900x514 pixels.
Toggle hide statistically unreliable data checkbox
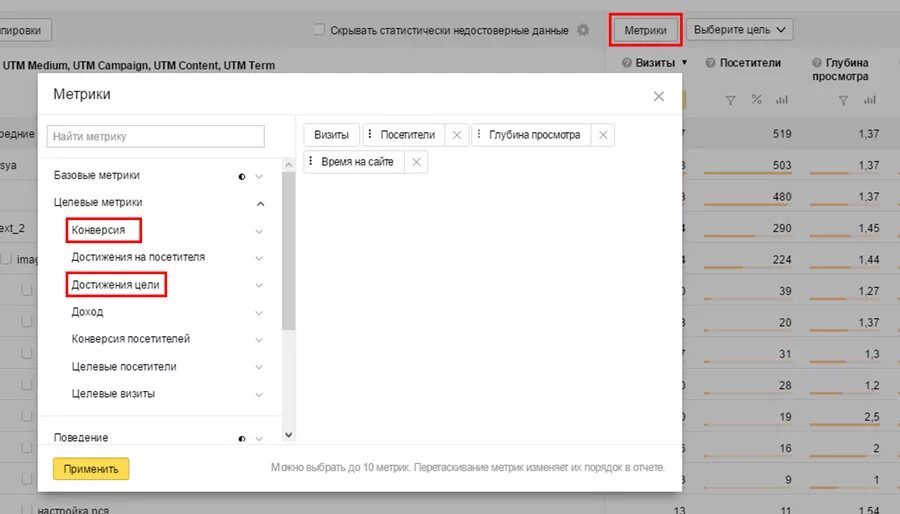click(x=319, y=29)
